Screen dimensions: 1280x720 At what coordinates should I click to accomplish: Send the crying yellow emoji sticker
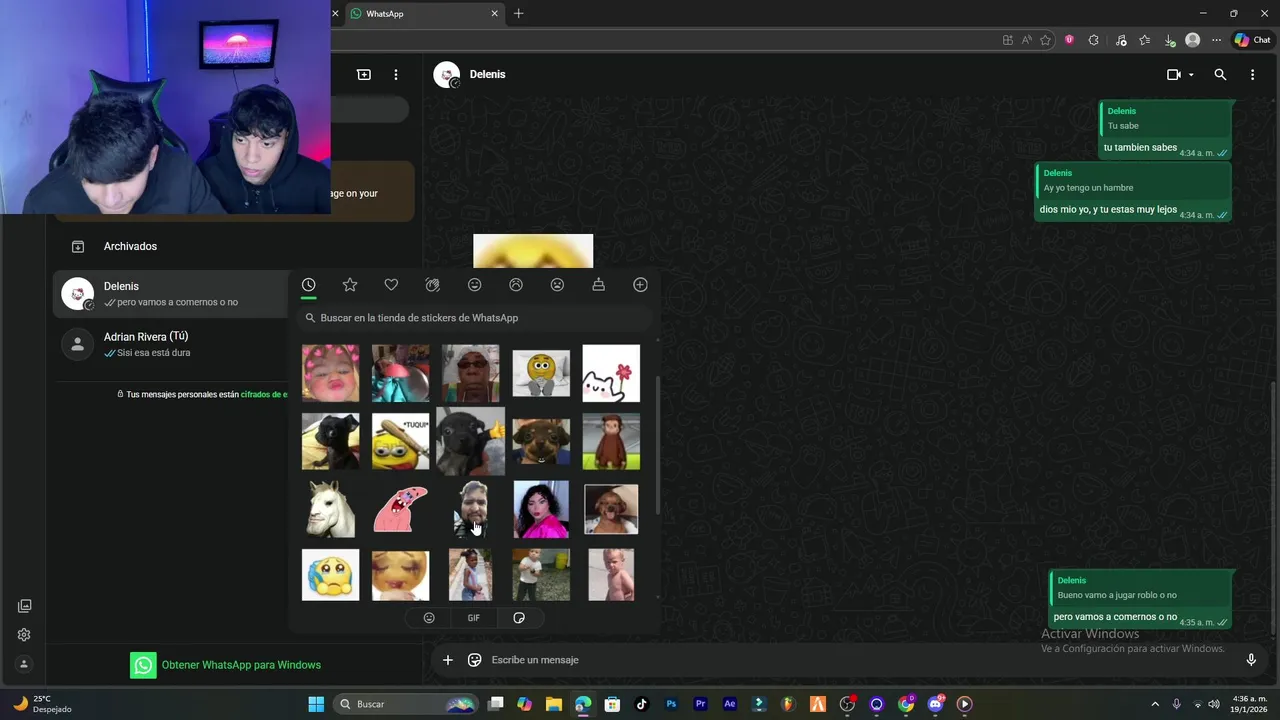(330, 575)
